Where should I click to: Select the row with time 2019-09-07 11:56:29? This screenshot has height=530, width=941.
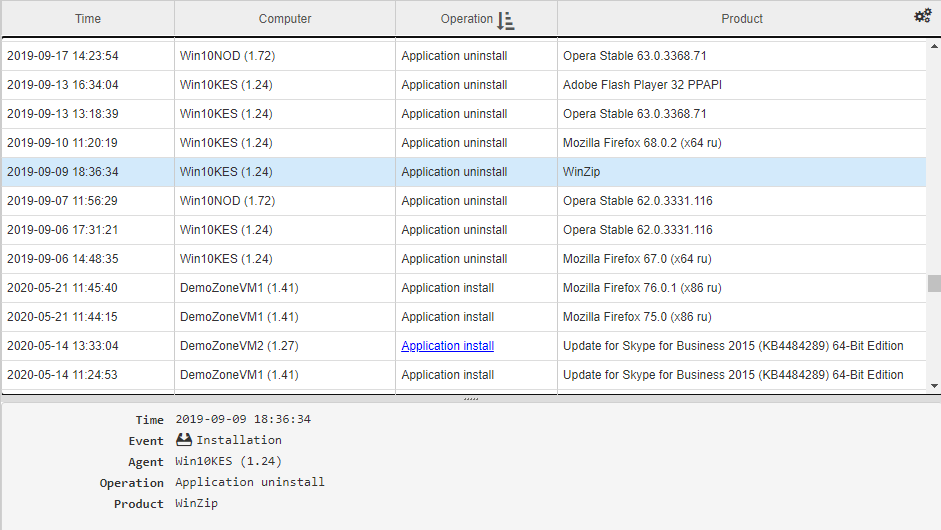464,200
